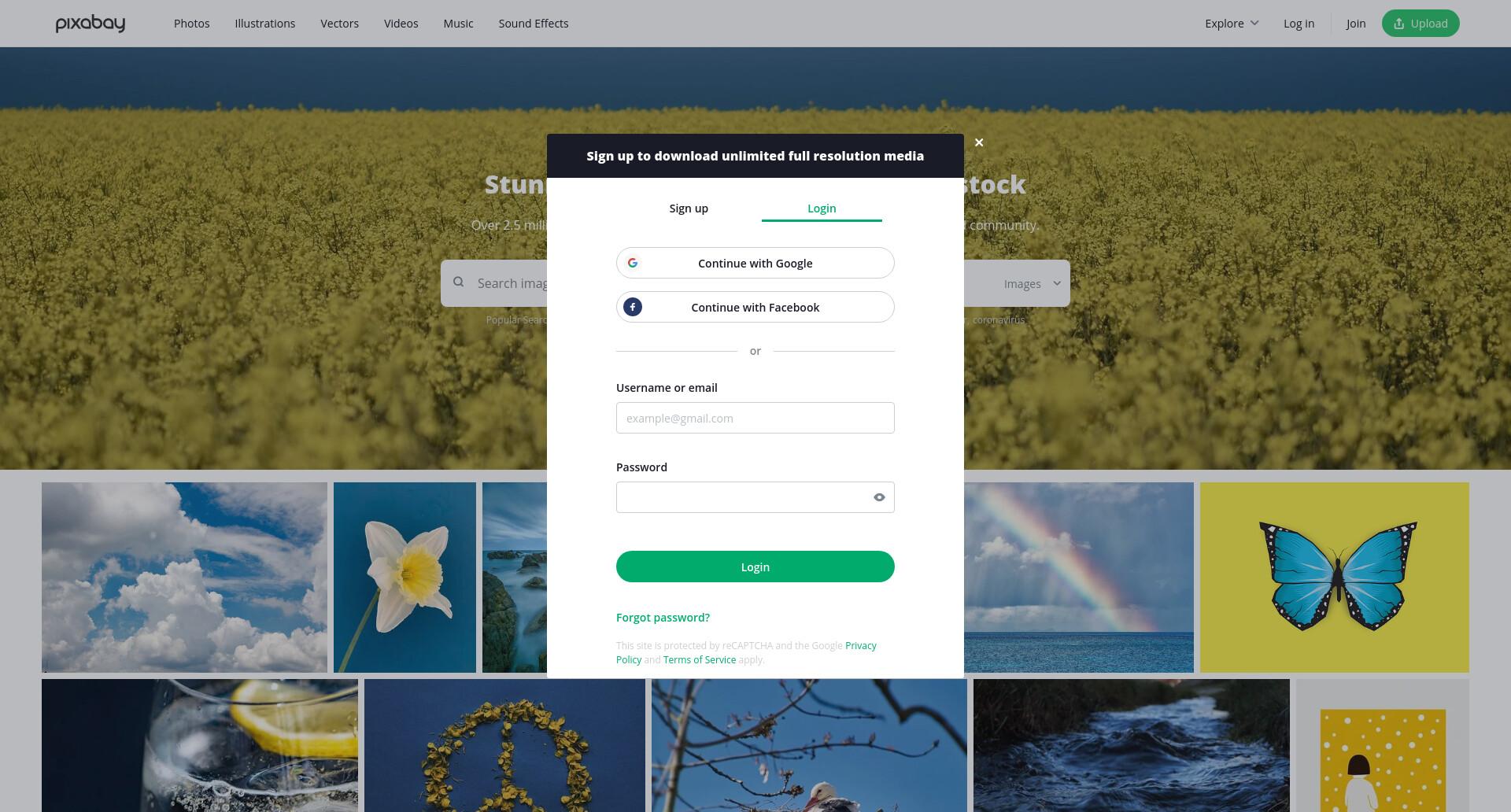The image size is (1511, 812).
Task: Click the green Login button
Action: pos(755,567)
